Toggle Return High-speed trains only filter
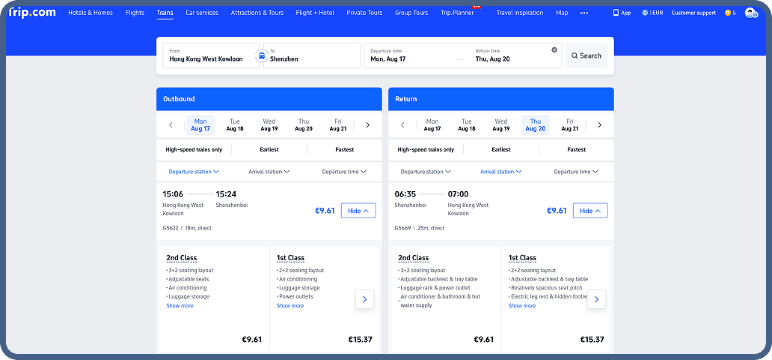 (426, 150)
